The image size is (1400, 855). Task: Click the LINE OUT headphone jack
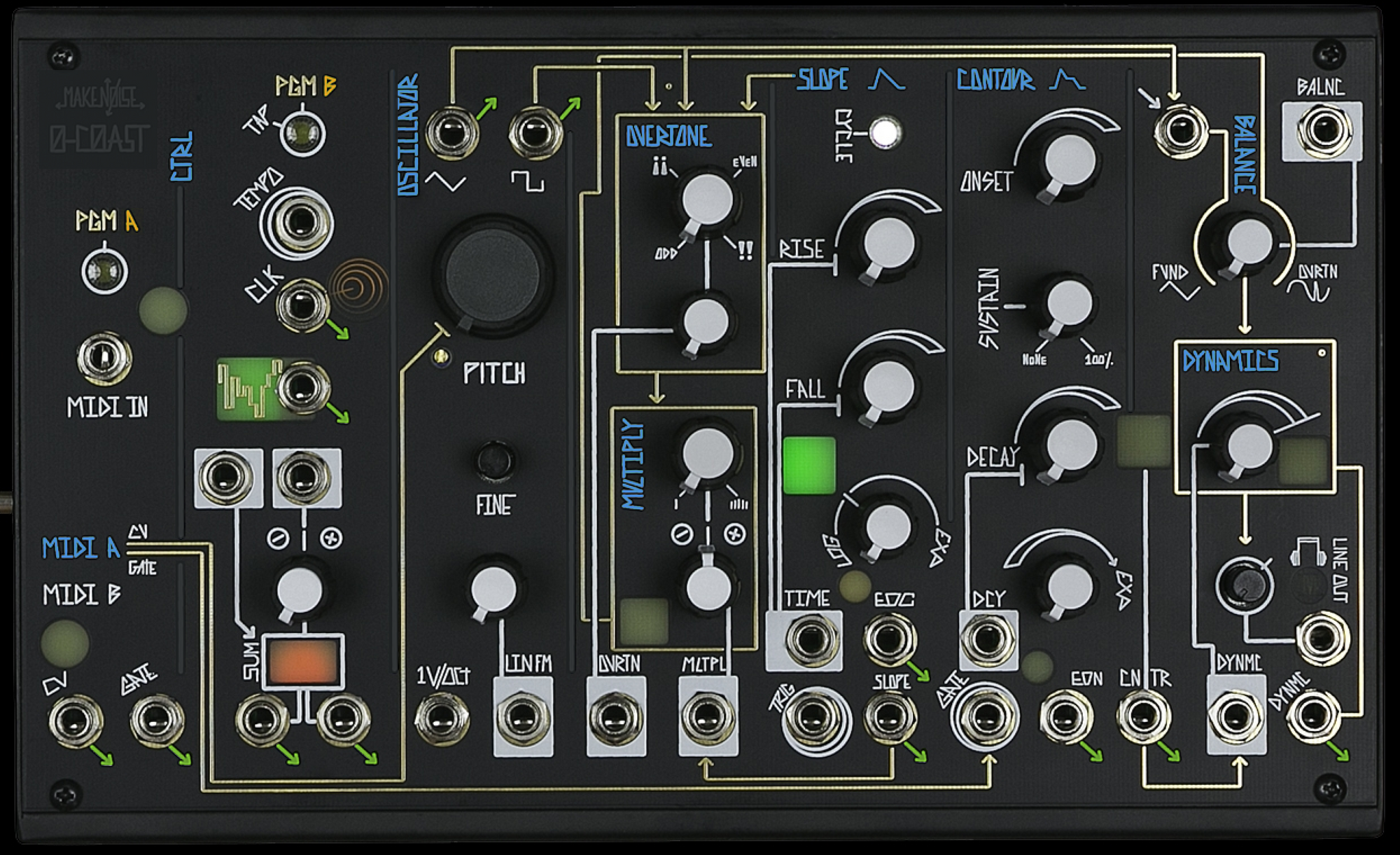[1322, 638]
